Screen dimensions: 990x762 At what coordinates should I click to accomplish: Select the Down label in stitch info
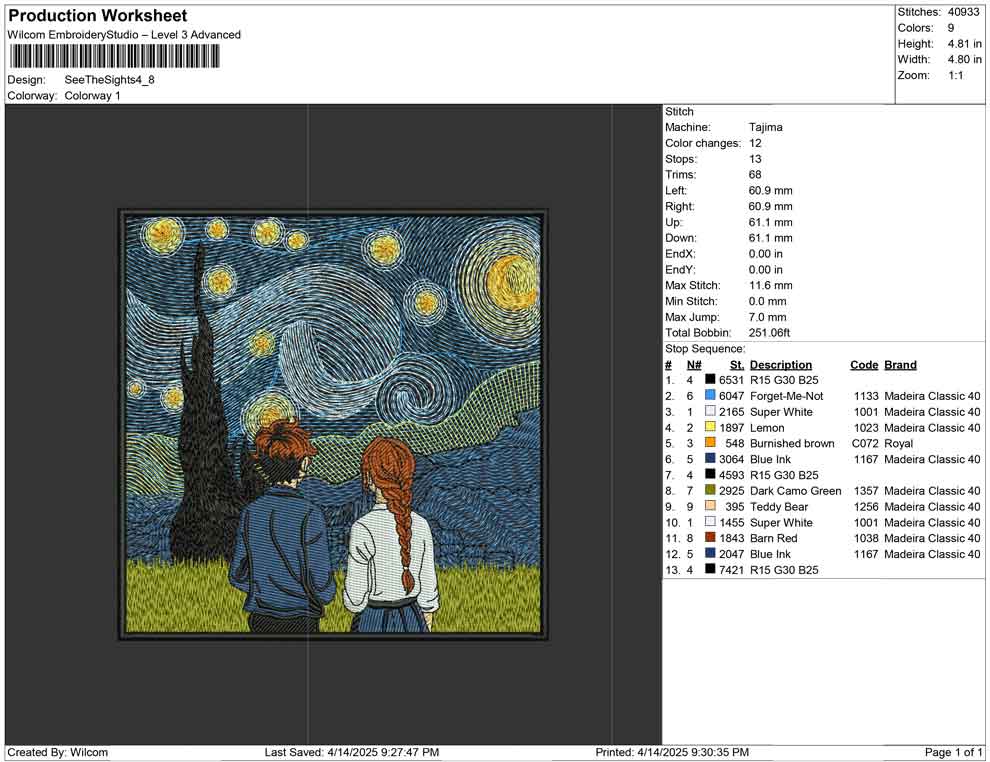click(x=681, y=238)
